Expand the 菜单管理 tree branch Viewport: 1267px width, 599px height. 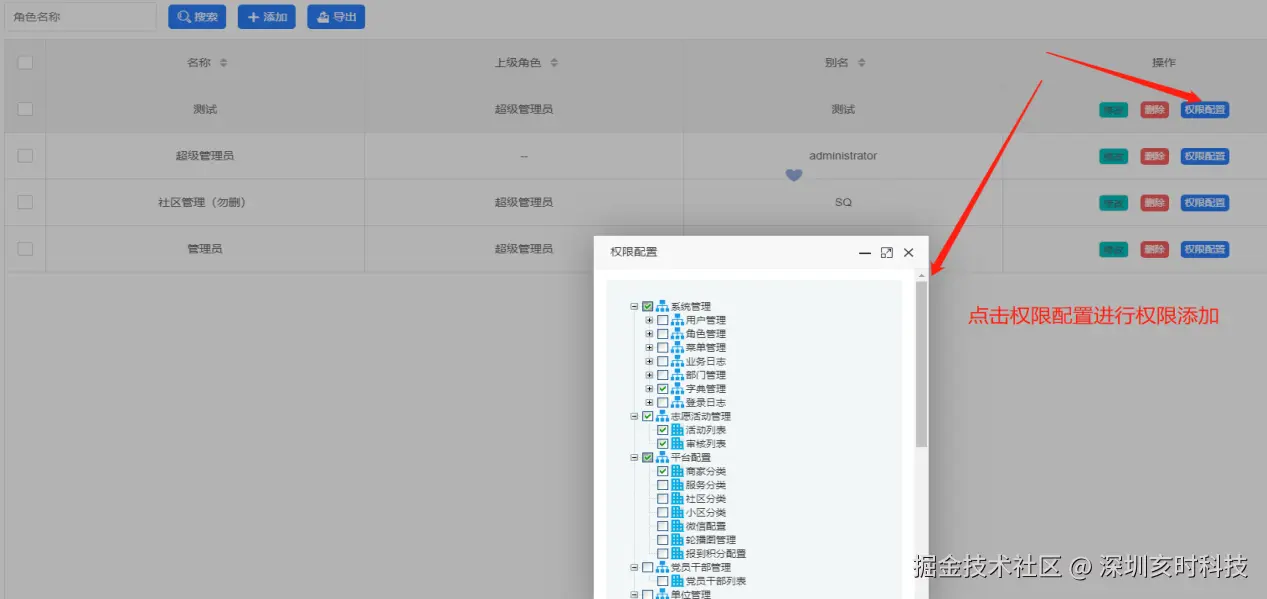[649, 347]
